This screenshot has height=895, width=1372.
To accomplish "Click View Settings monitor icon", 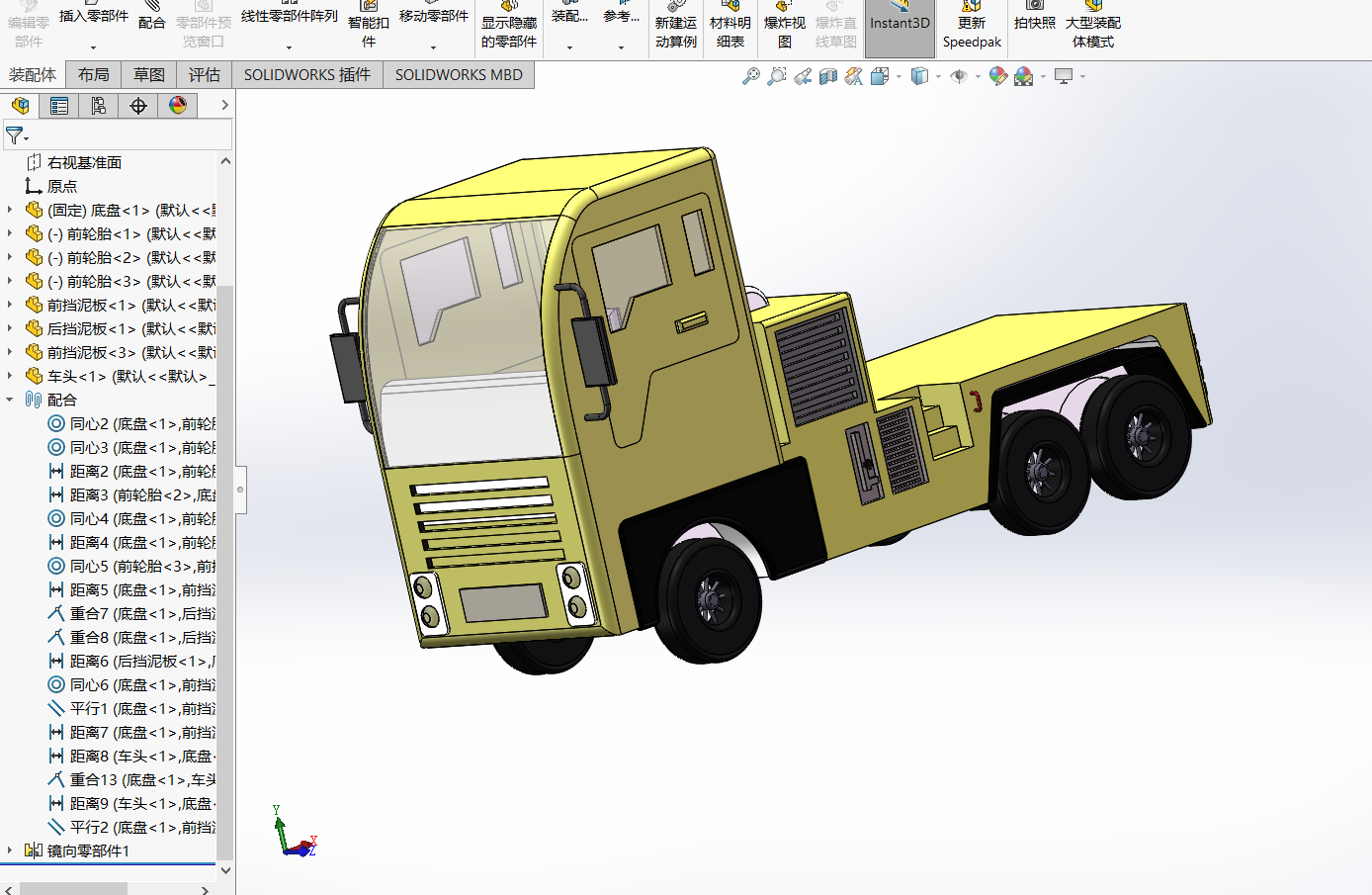I will tap(1064, 76).
